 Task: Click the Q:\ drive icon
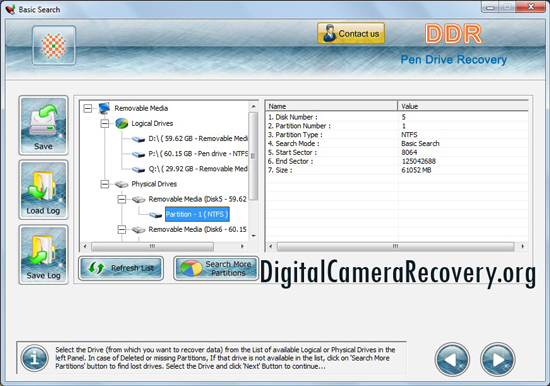click(x=139, y=169)
